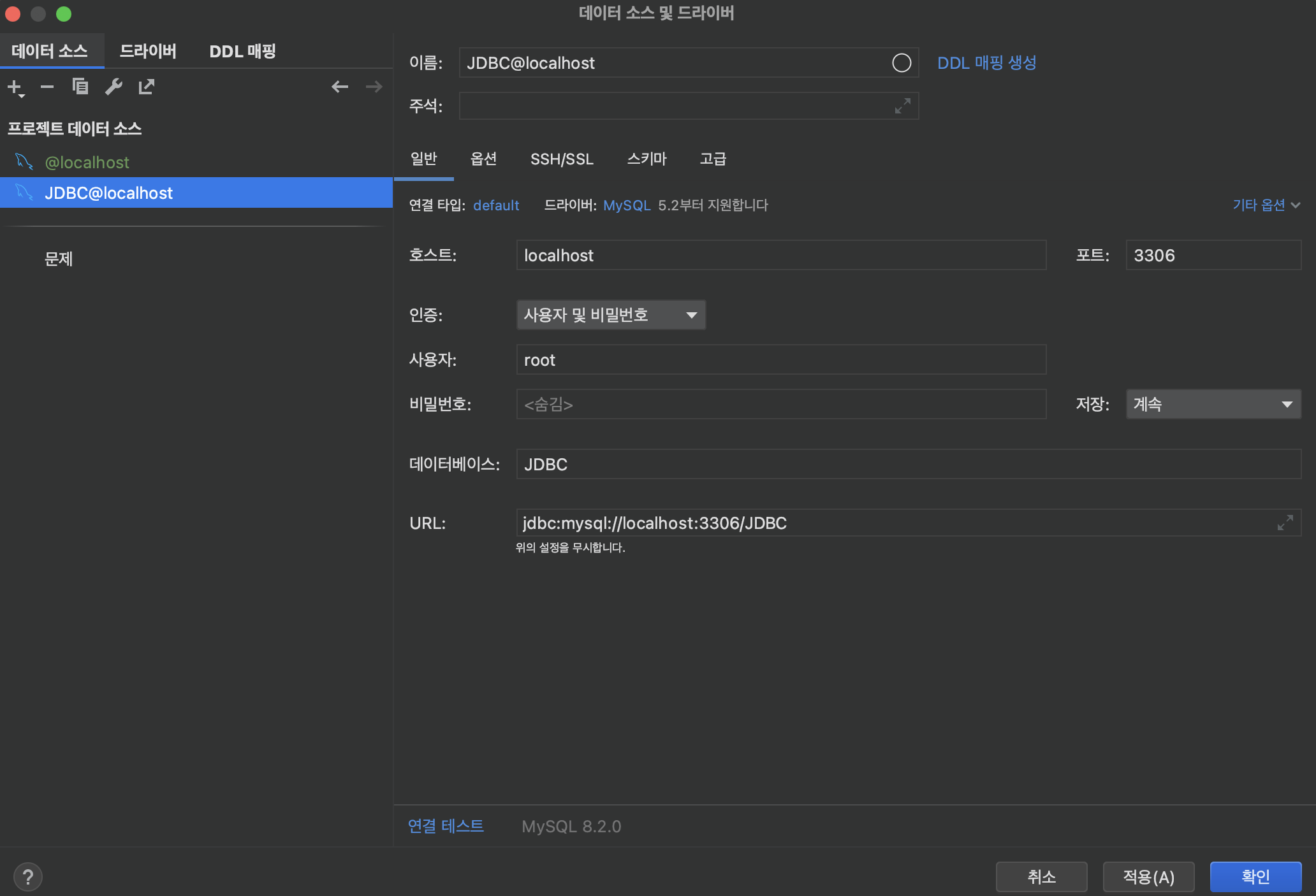Screen dimensions: 1316x896
Task: Click the port input field
Action: pyautogui.click(x=1213, y=256)
